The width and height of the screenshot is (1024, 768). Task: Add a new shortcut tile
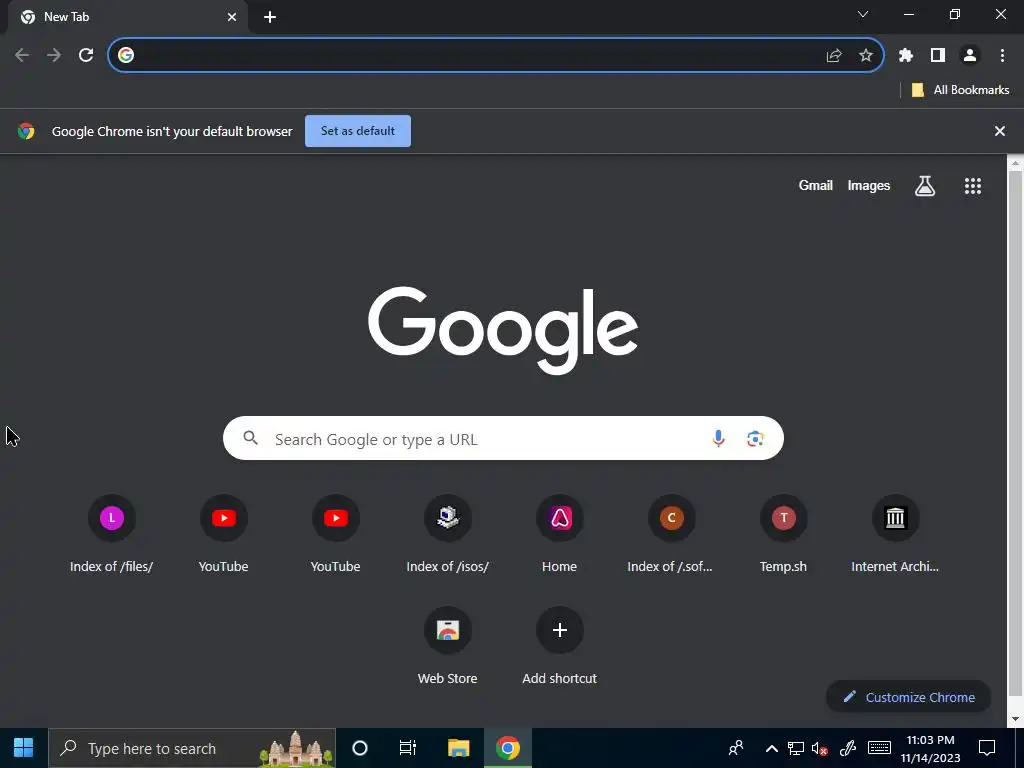[560, 647]
